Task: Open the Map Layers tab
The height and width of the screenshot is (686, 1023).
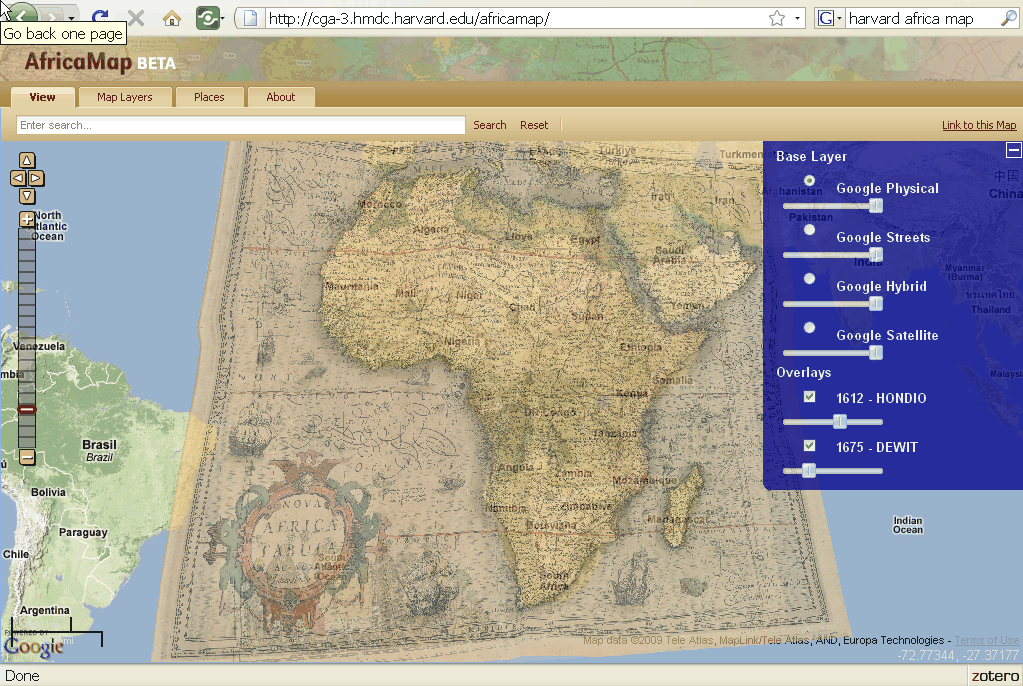Action: click(x=125, y=97)
